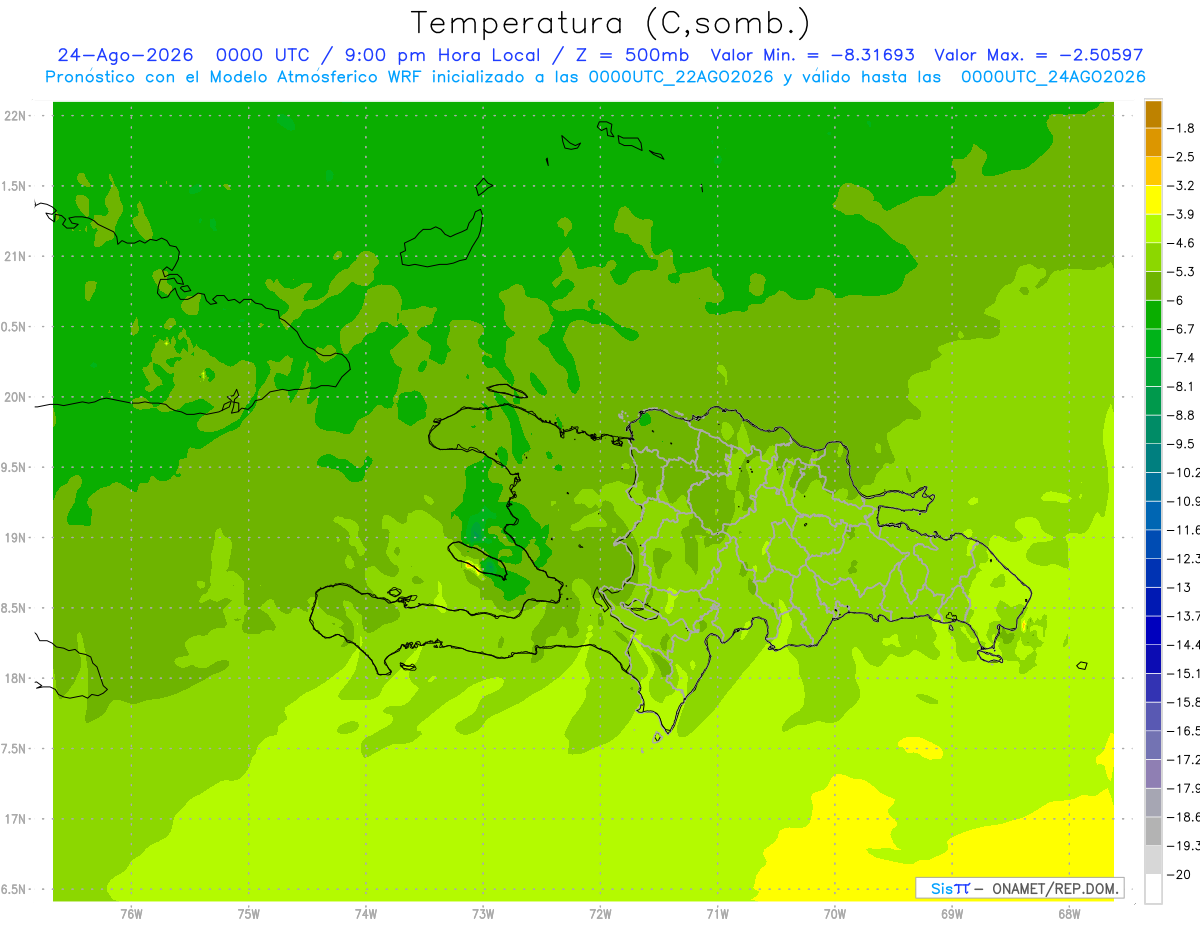Click the '-20' legend value

1179,874
